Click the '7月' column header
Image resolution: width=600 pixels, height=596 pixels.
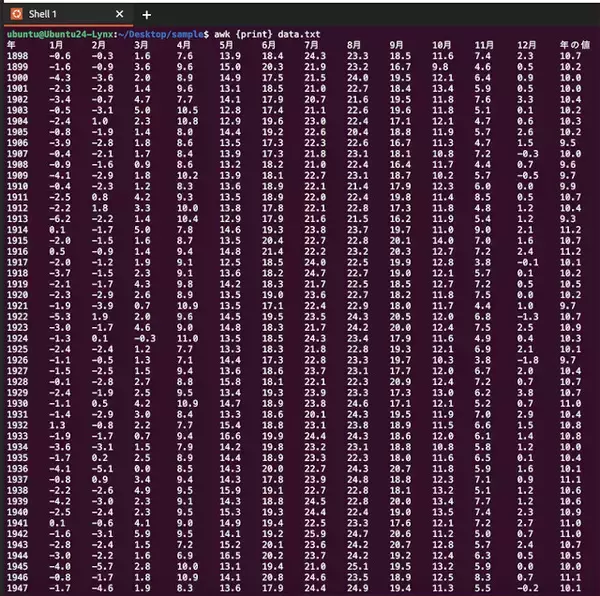(x=311, y=45)
